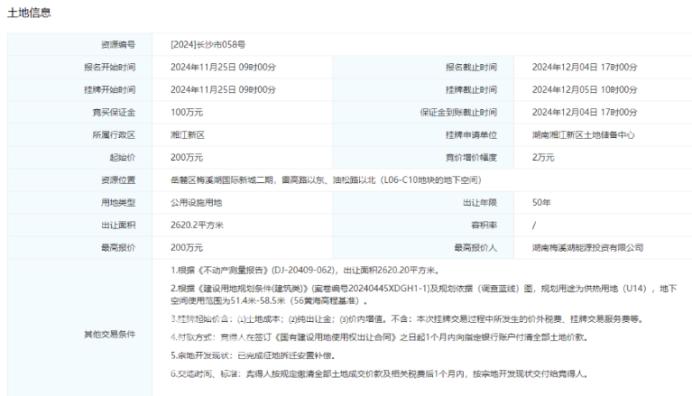Viewport: 692px width, 396px height.
Task: Select the 报名截止时间 label
Action: tap(471, 67)
